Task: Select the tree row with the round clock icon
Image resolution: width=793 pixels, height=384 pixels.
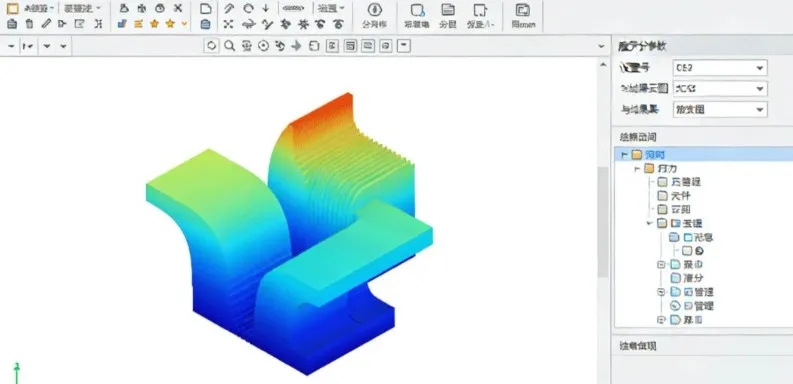Action: (x=691, y=306)
